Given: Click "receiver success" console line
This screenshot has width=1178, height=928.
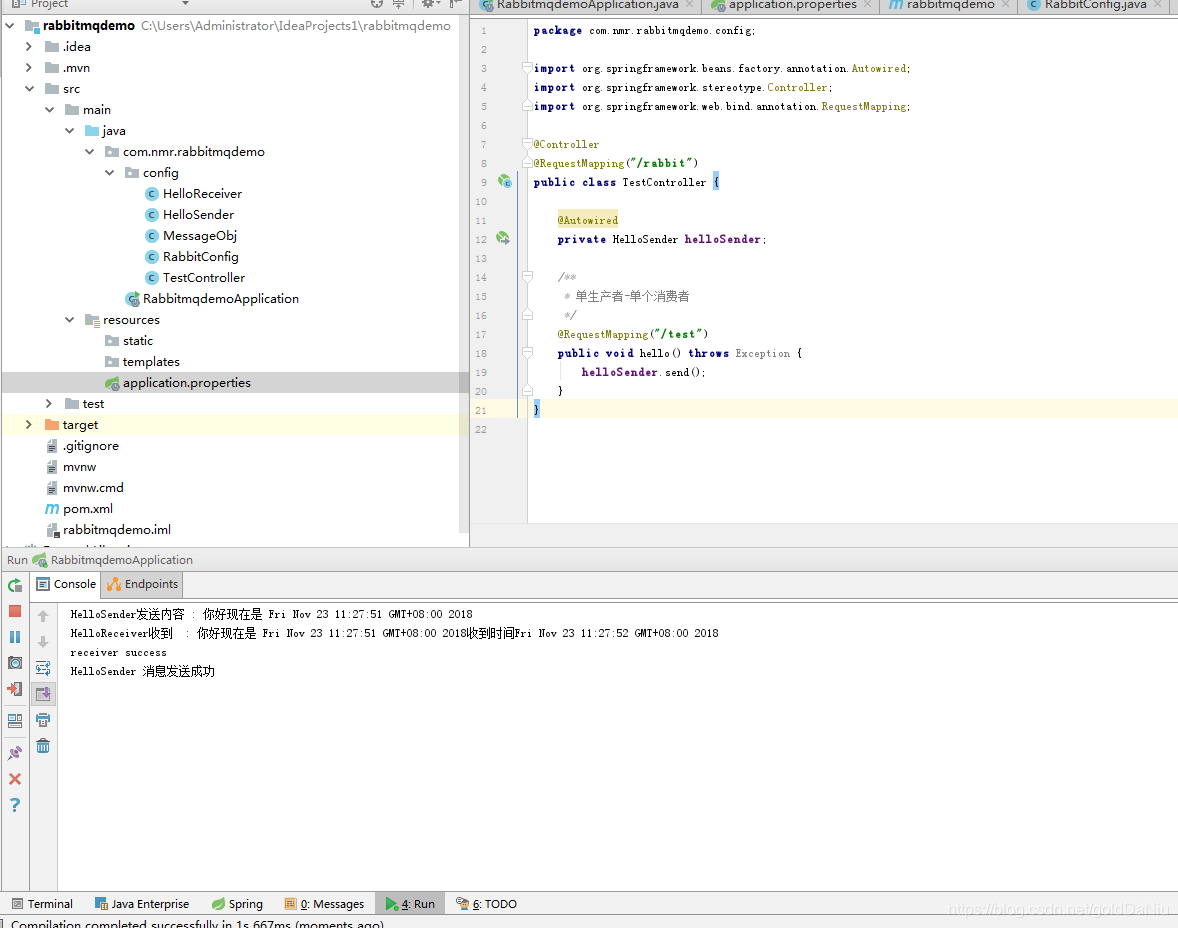Looking at the screenshot, I should point(119,653).
